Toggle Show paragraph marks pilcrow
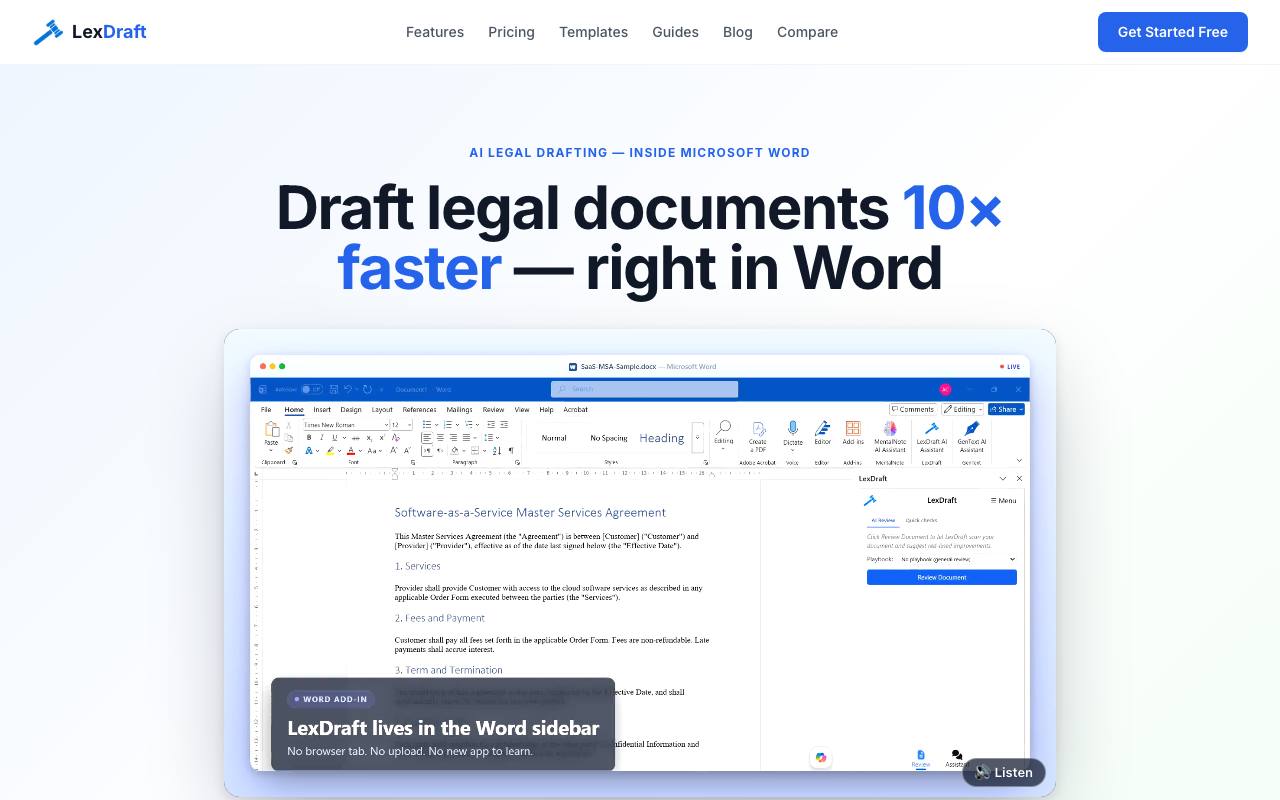Screen dimensions: 1280x800 (511, 451)
